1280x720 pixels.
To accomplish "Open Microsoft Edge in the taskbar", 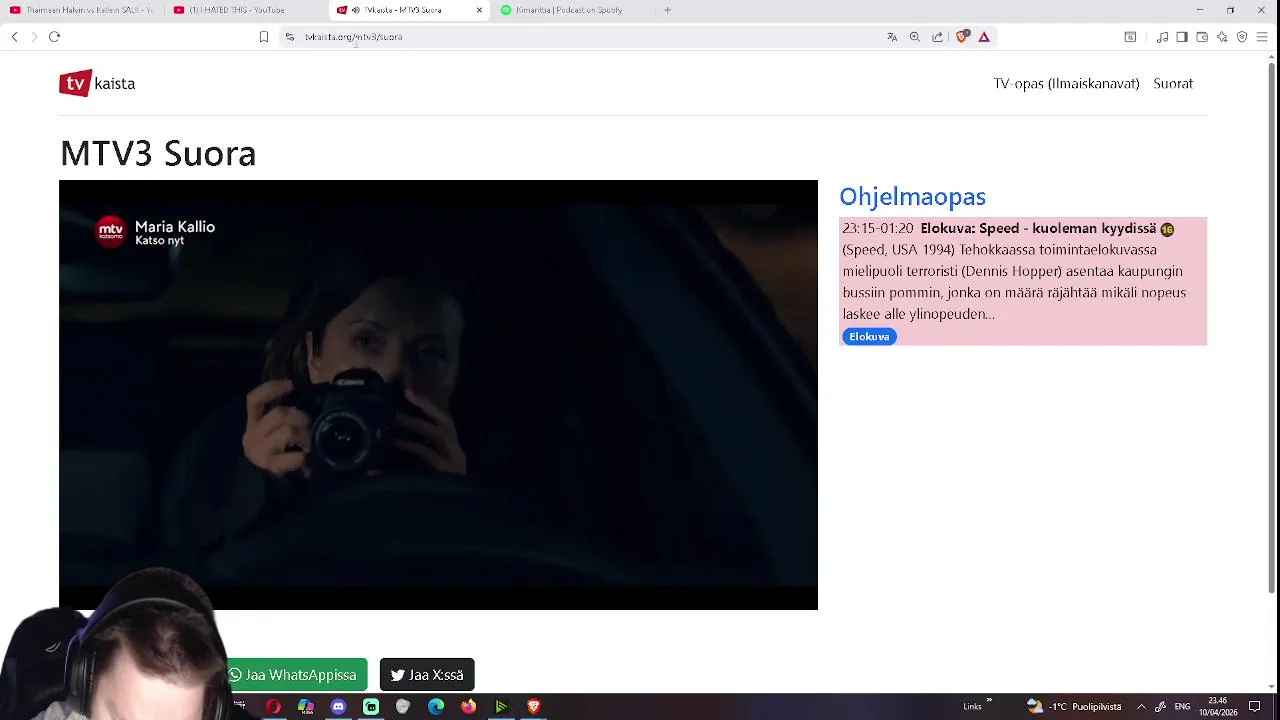I will tap(436, 707).
